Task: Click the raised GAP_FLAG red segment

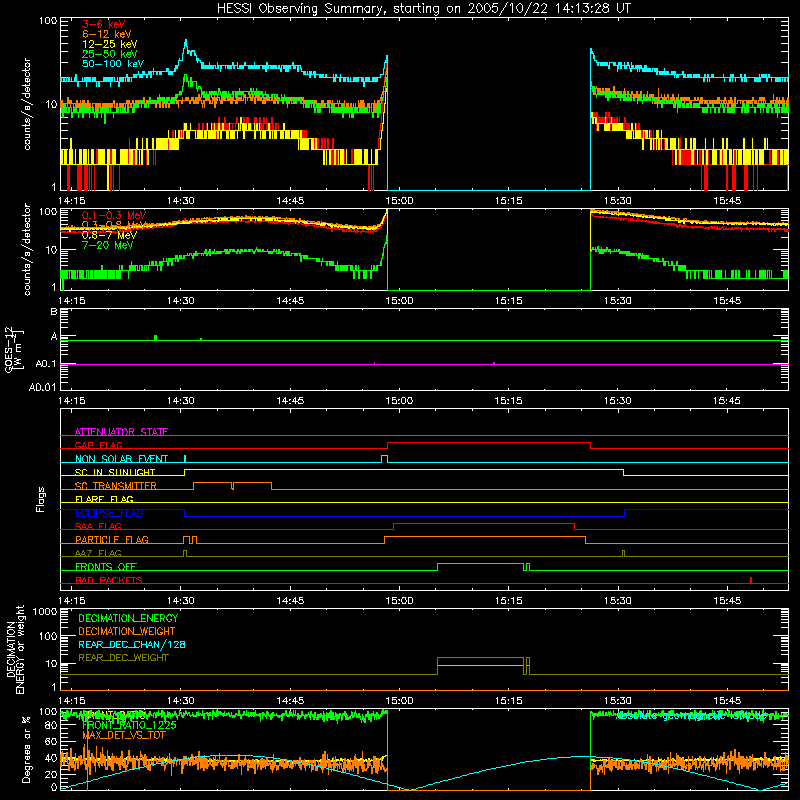Action: point(489,443)
